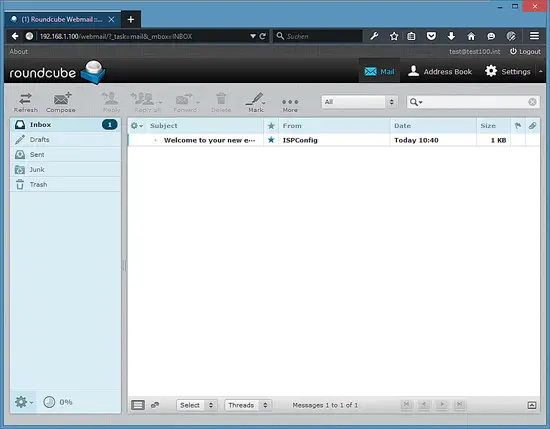The image size is (550, 429).
Task: Open the Drafts folder
Action: coord(66,140)
